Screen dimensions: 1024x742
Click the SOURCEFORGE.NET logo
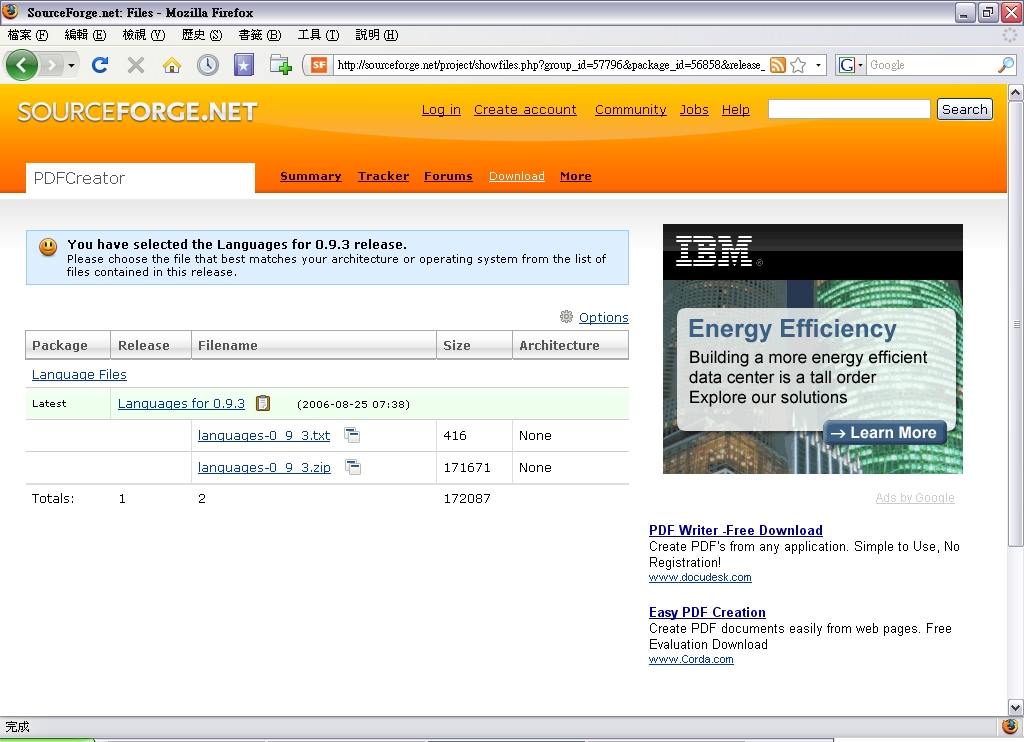(137, 112)
